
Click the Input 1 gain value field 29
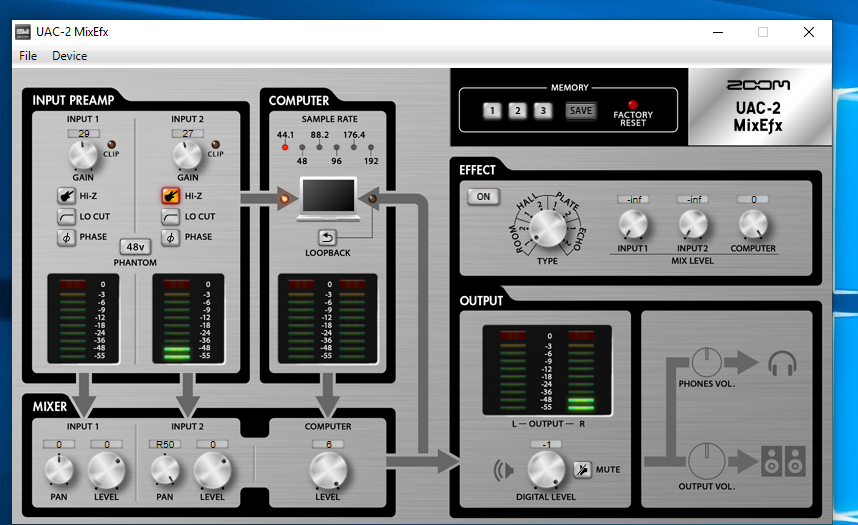click(84, 133)
